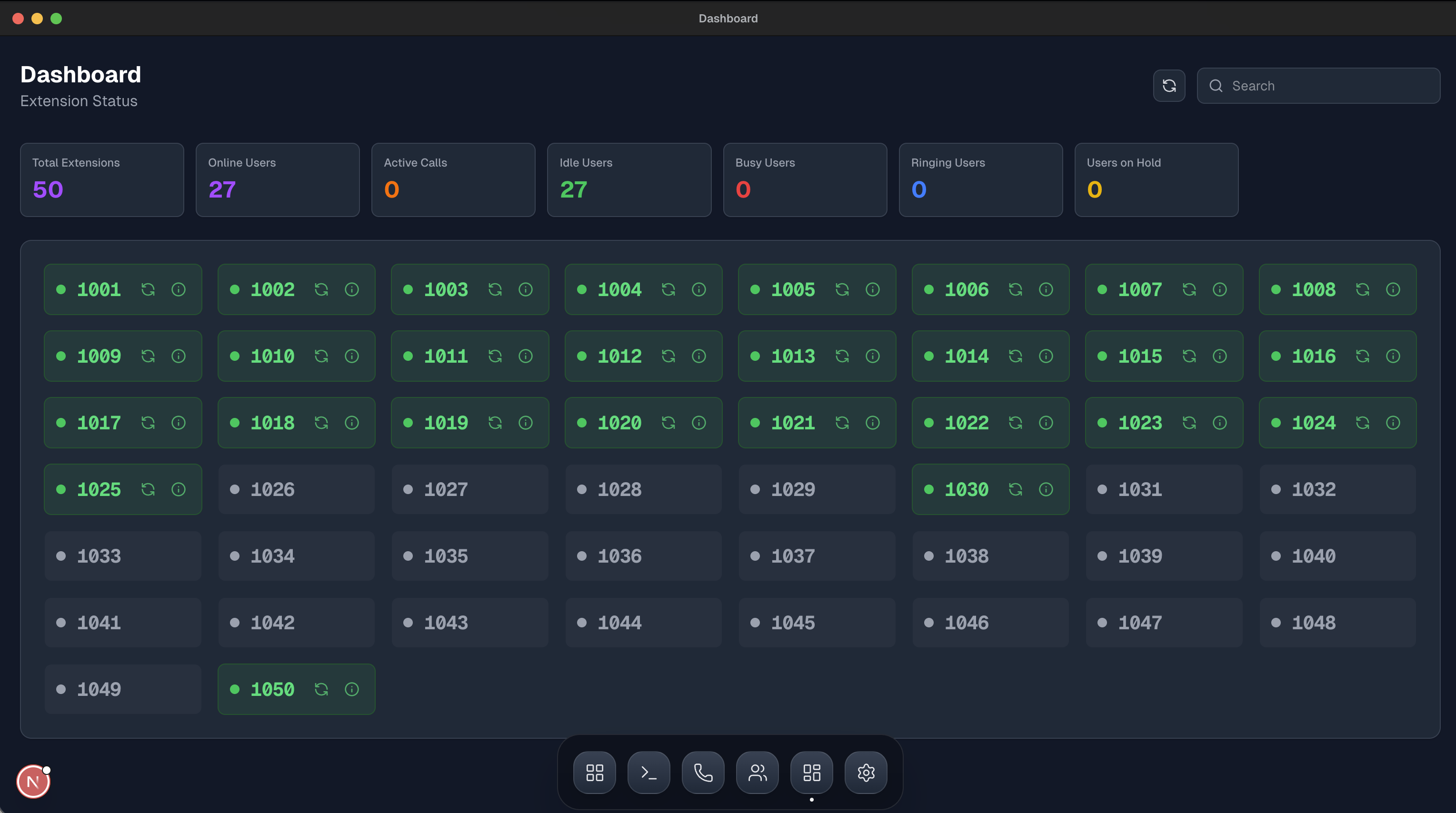View info for extension 1005

[x=872, y=289]
